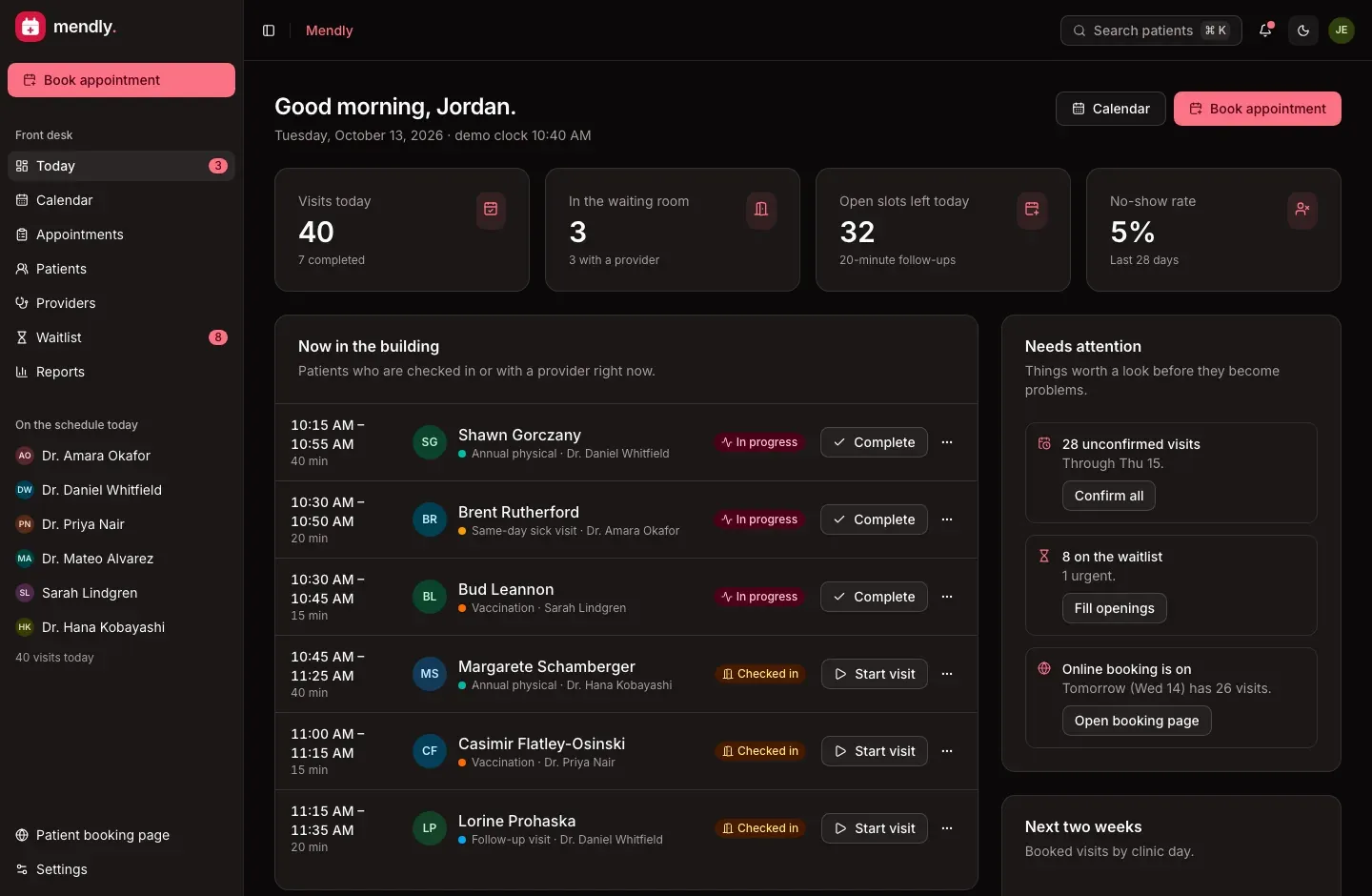Viewport: 1372px width, 896px height.
Task: Open Patients in the sidebar
Action: tap(121, 269)
